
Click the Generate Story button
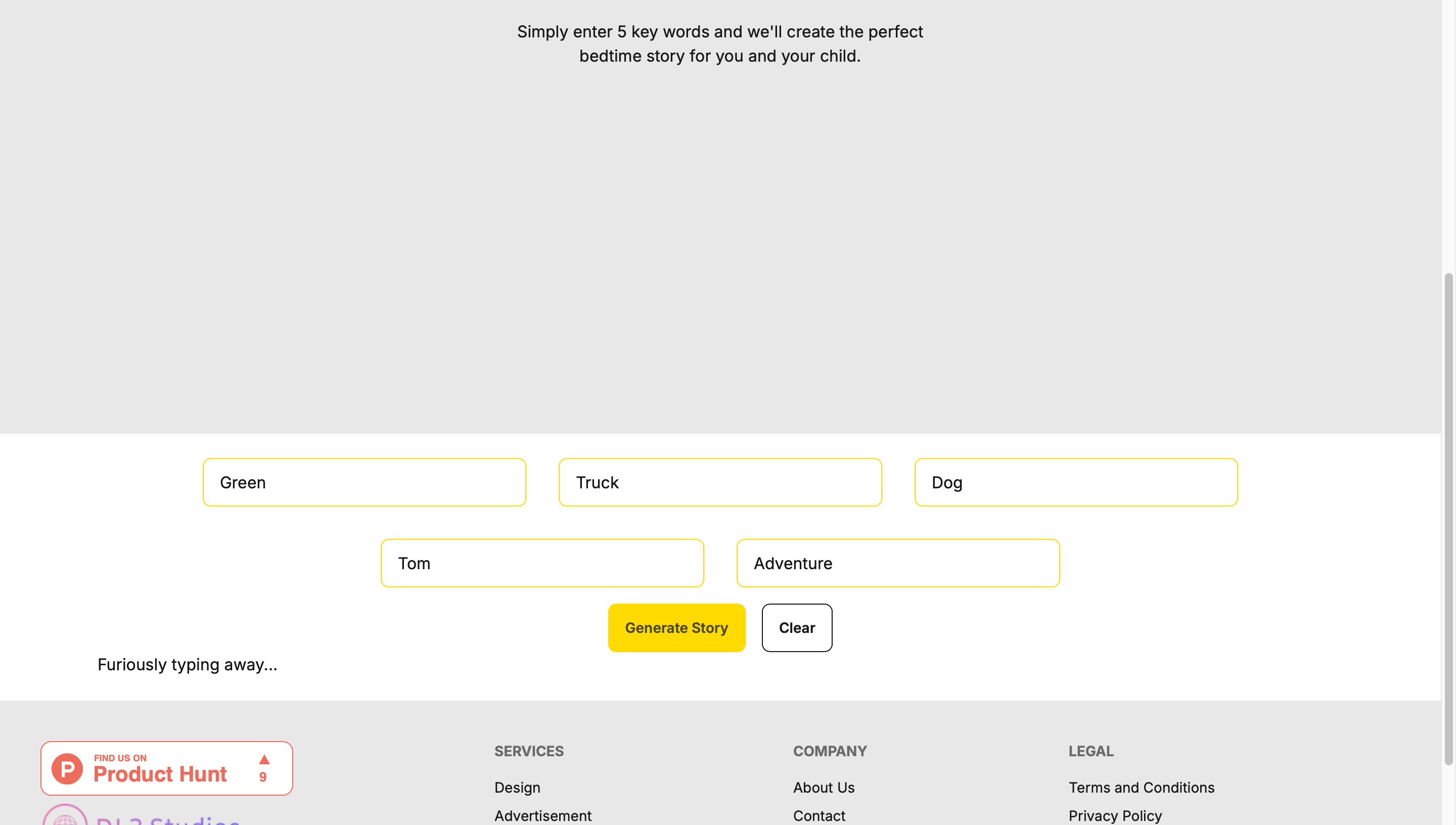(676, 628)
